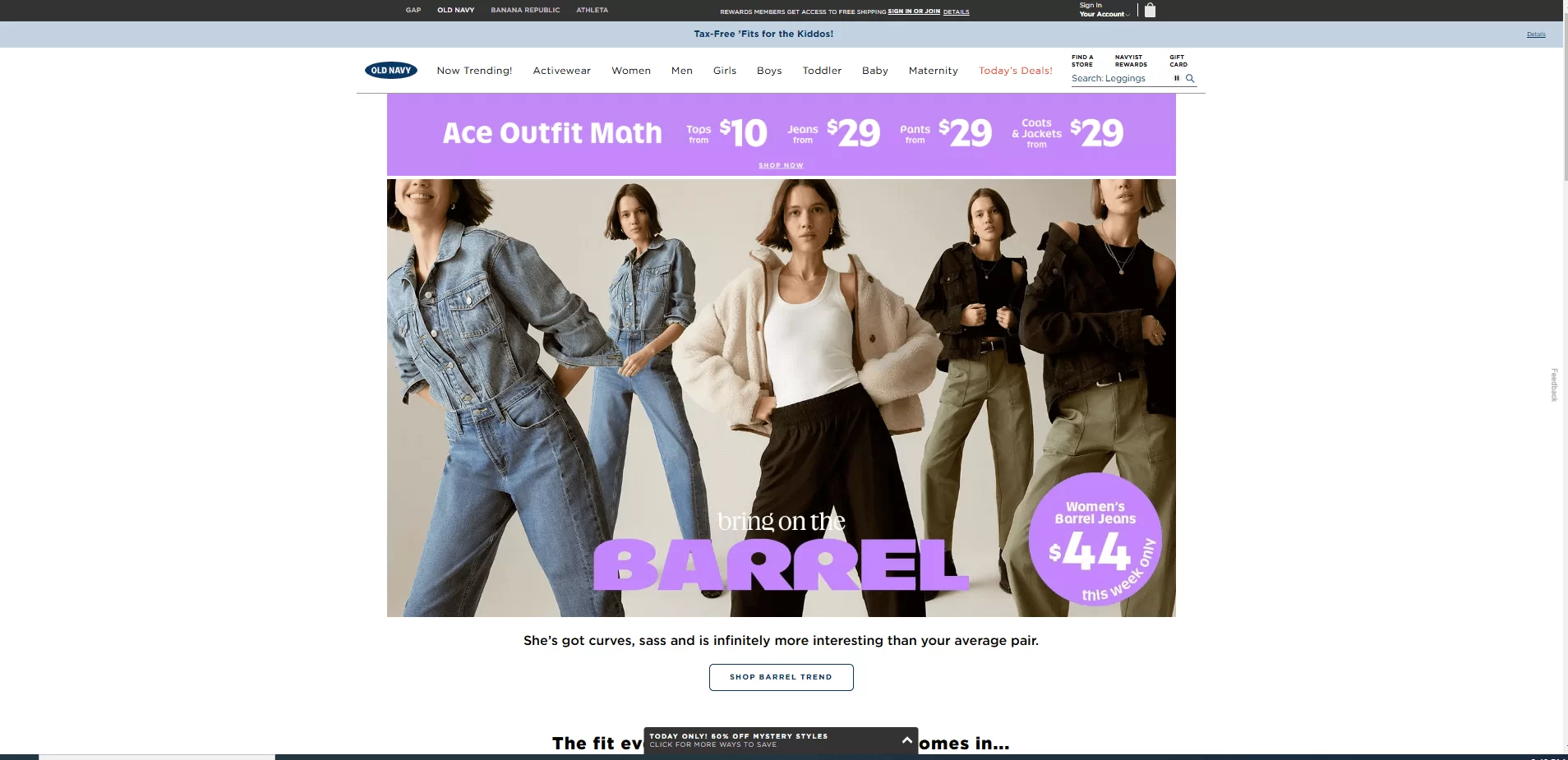
Task: Open the Navyist Rewards link
Action: 1131,61
